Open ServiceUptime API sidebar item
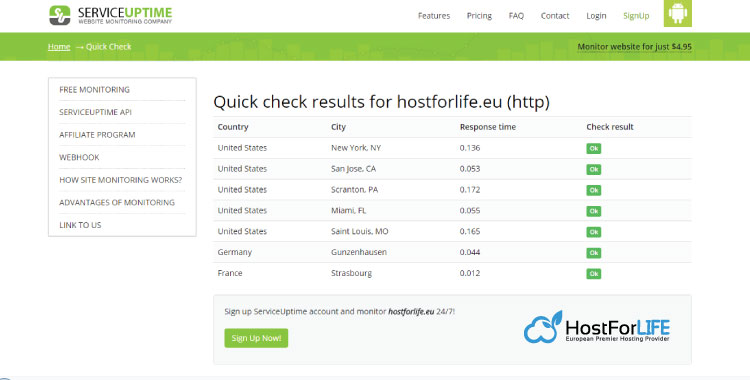Screen dimensions: 750x380 [95, 112]
